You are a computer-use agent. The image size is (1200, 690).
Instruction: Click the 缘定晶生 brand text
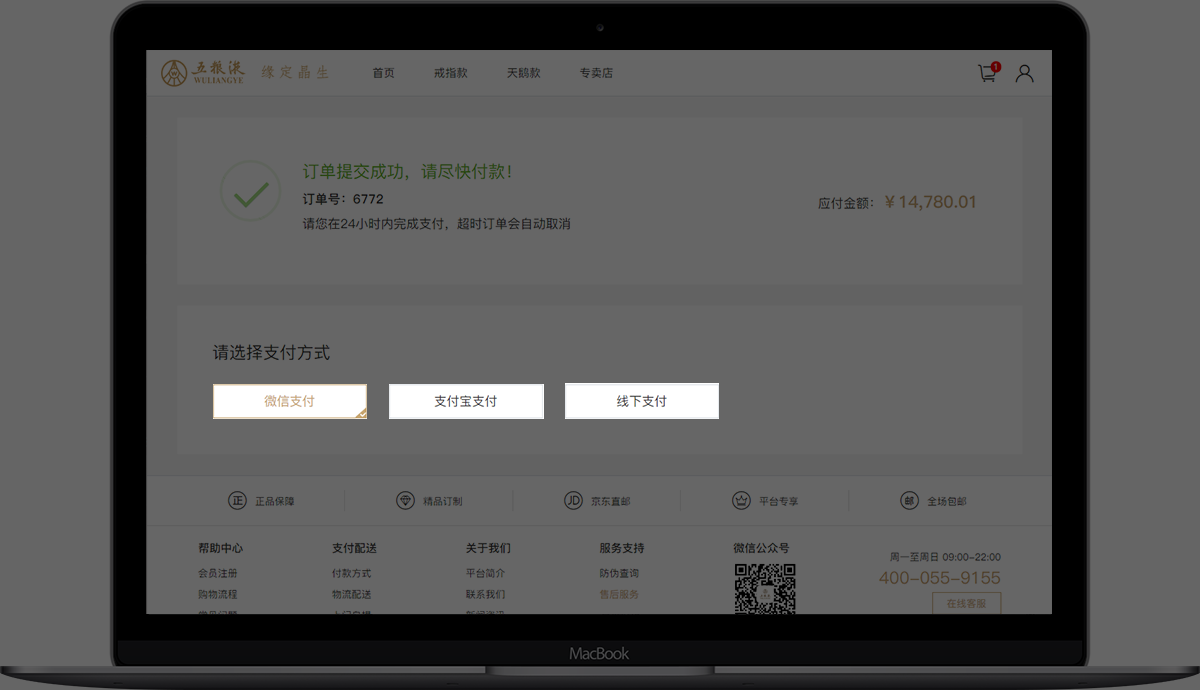(x=295, y=73)
